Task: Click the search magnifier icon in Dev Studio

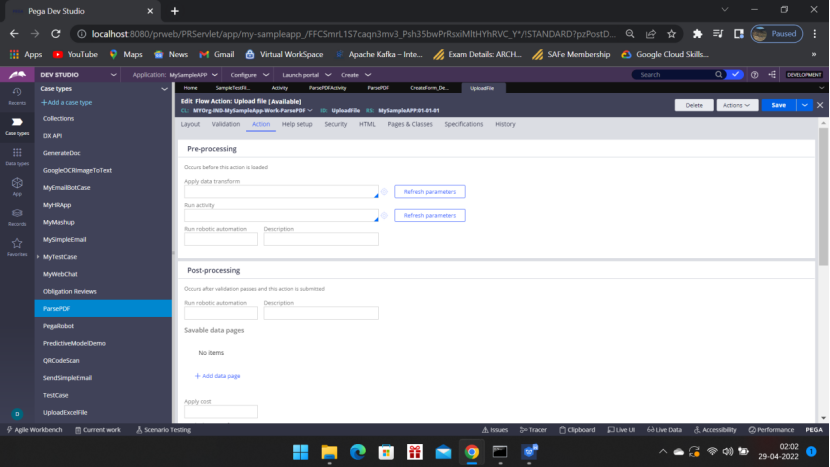Action: [x=718, y=75]
